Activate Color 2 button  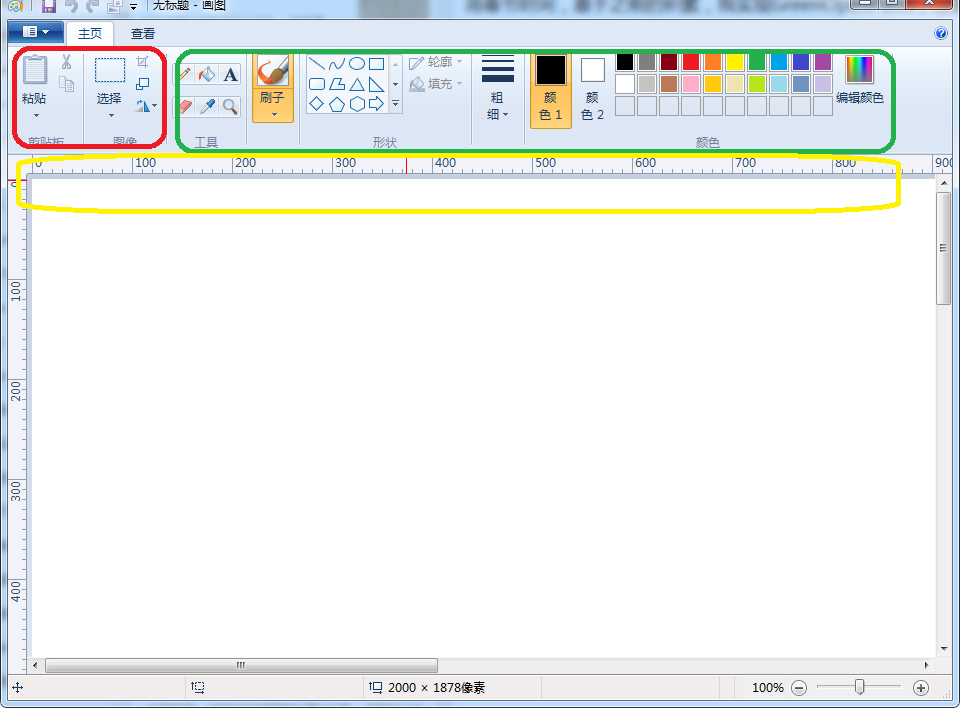click(592, 90)
